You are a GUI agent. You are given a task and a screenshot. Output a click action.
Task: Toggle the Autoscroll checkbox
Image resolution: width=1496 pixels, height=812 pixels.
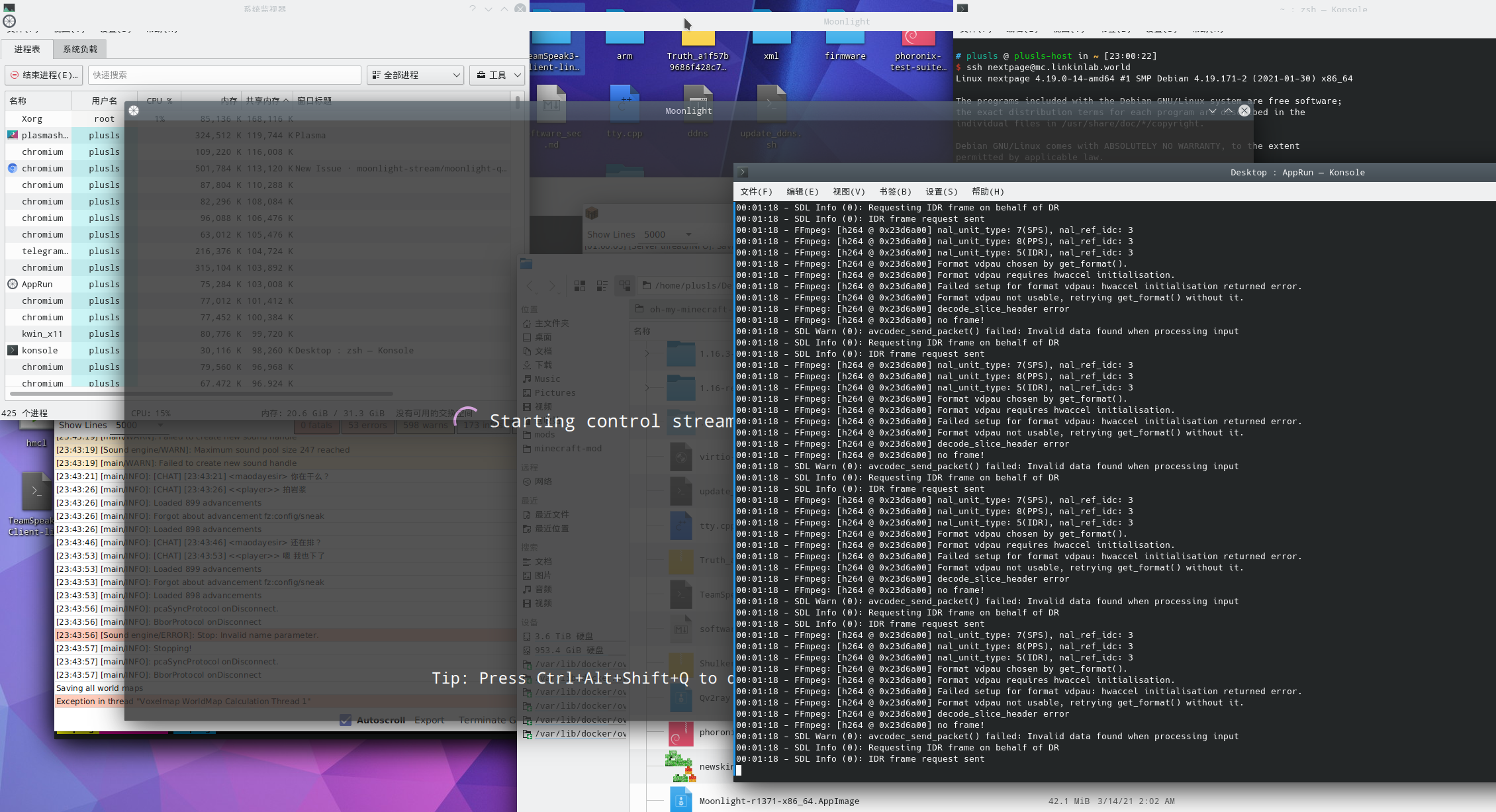(x=346, y=720)
